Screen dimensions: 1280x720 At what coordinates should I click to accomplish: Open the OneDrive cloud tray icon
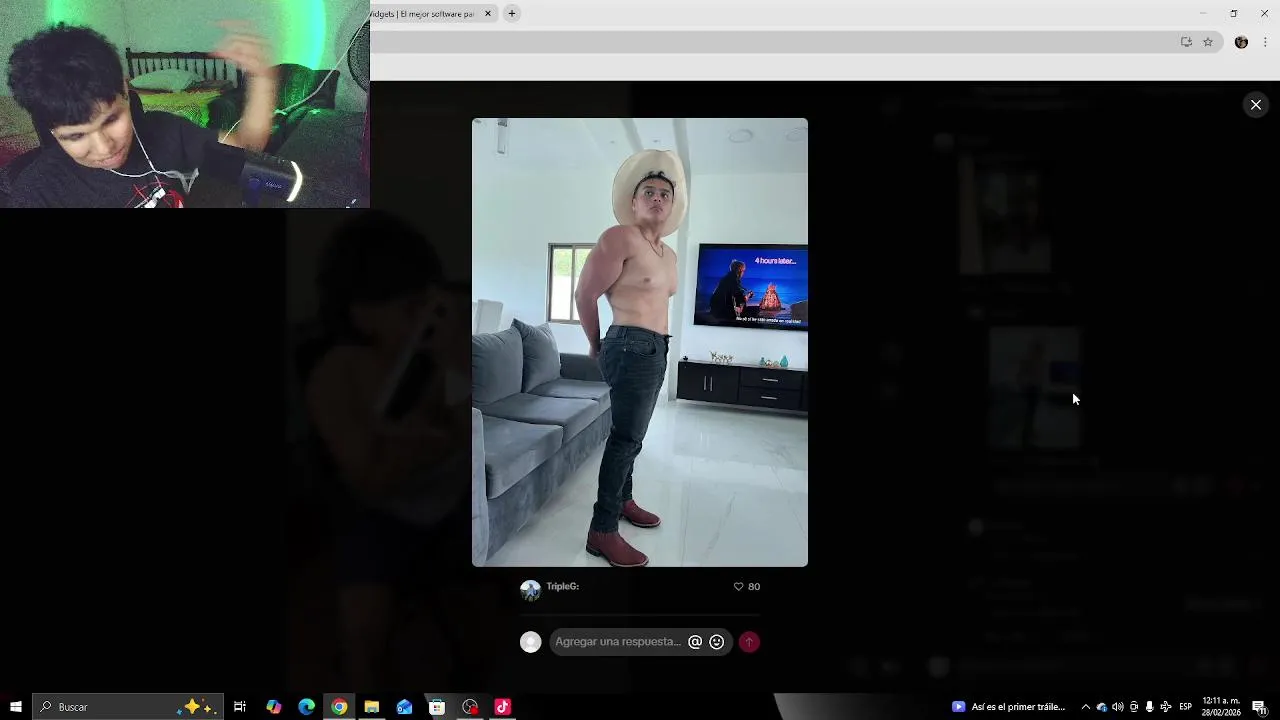click(x=1102, y=707)
